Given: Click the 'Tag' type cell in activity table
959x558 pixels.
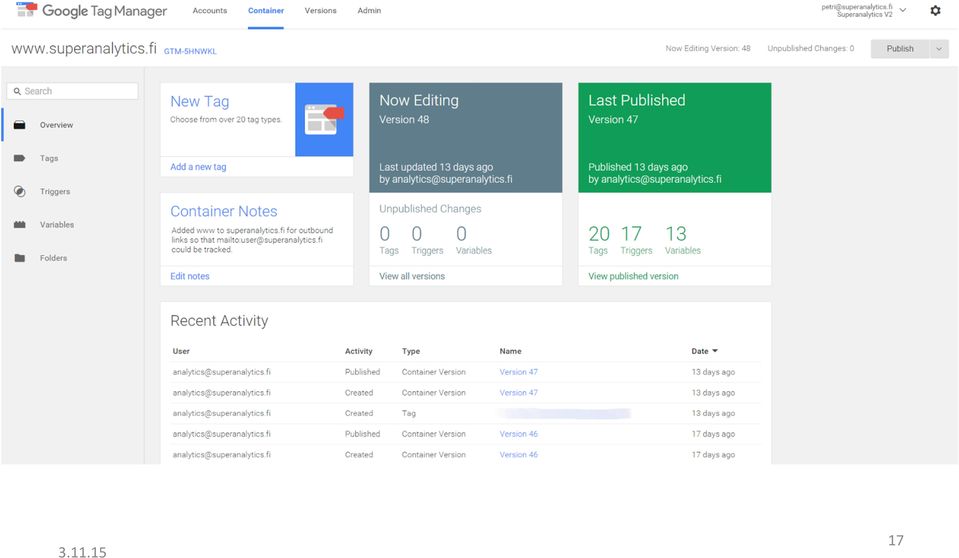Looking at the screenshot, I should pos(409,414).
